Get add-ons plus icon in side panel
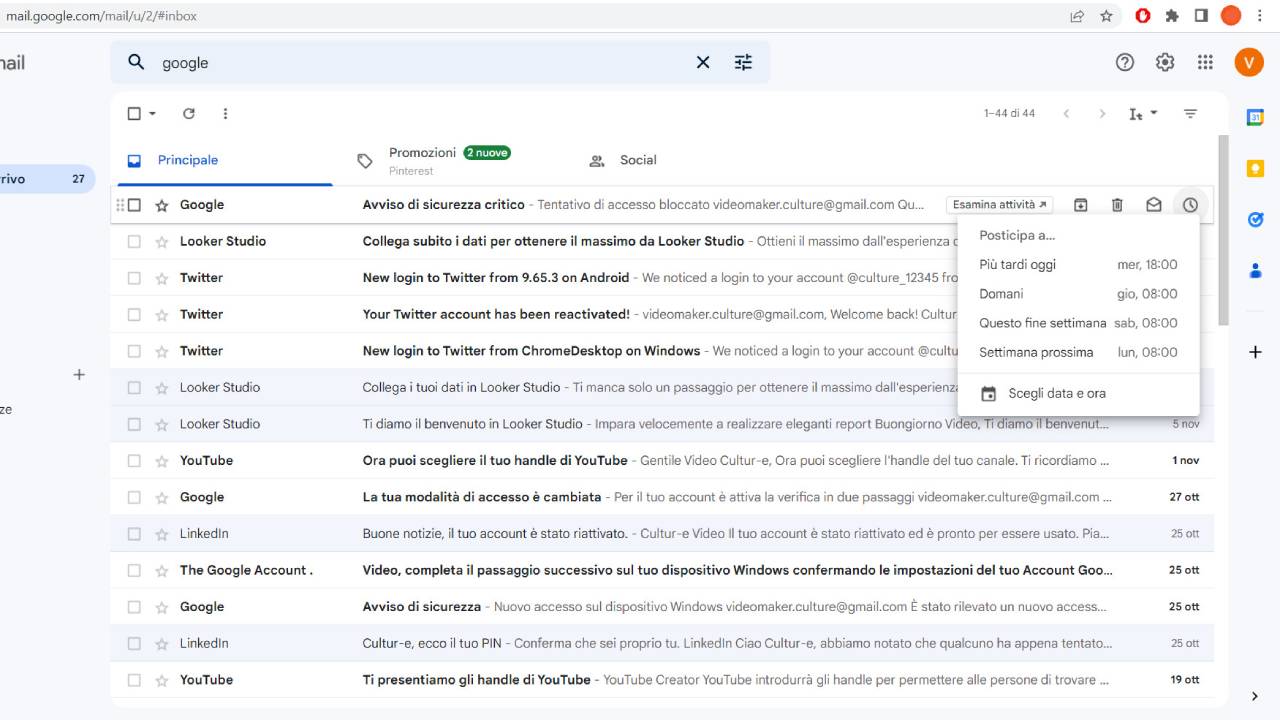This screenshot has width=1280, height=720. point(1256,352)
